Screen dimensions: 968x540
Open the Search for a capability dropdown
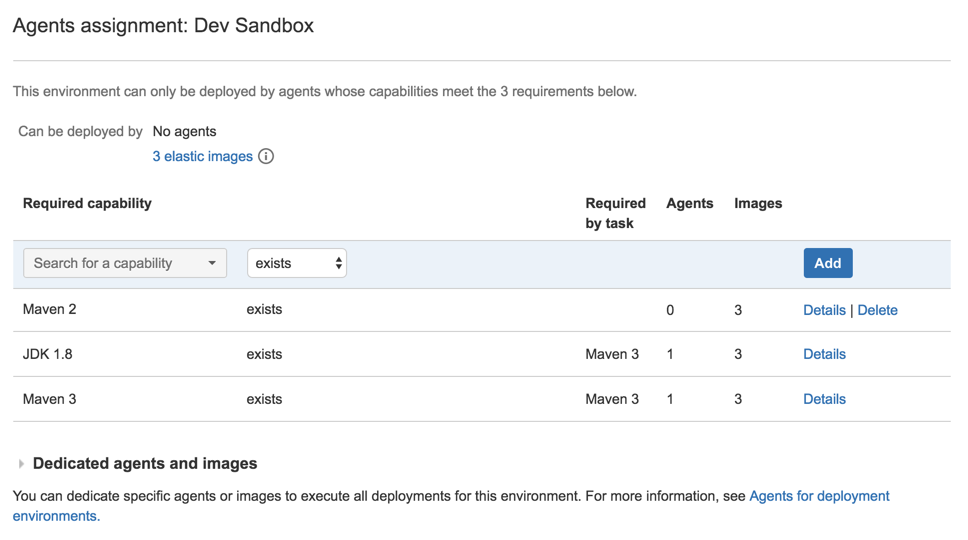125,263
